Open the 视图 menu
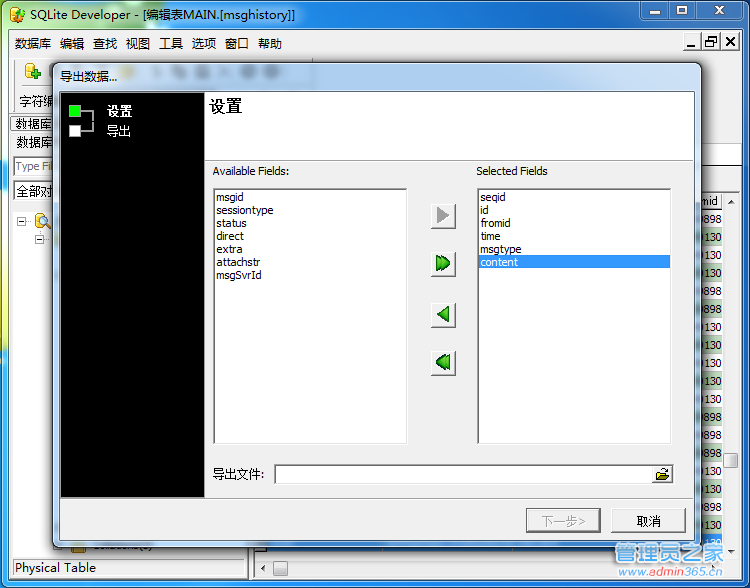The image size is (750, 588). click(x=138, y=44)
